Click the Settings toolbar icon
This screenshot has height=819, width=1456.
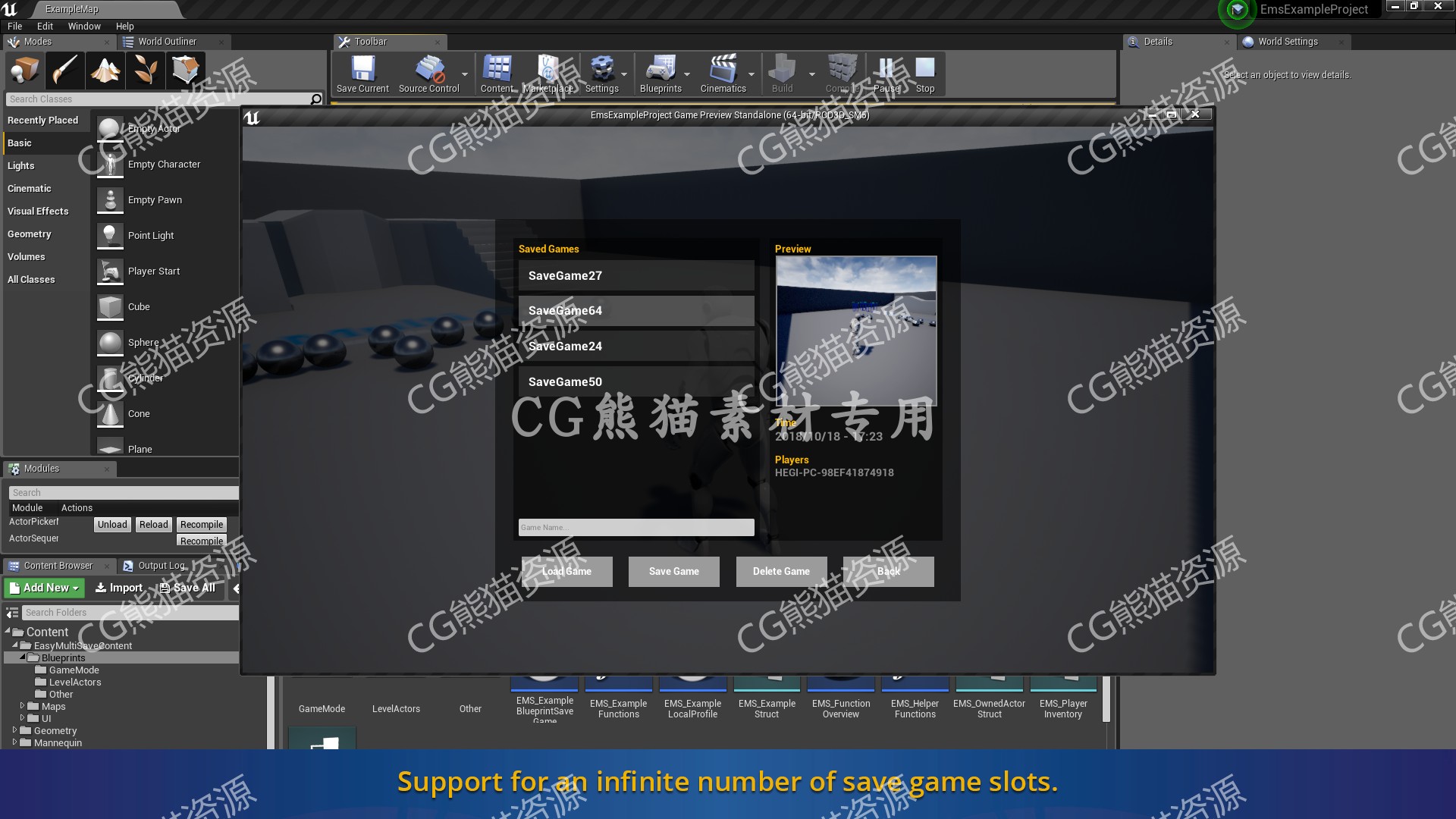tap(601, 74)
